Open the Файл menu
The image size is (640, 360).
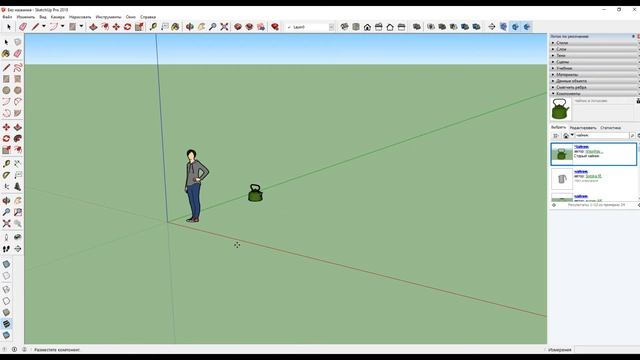click(7, 17)
